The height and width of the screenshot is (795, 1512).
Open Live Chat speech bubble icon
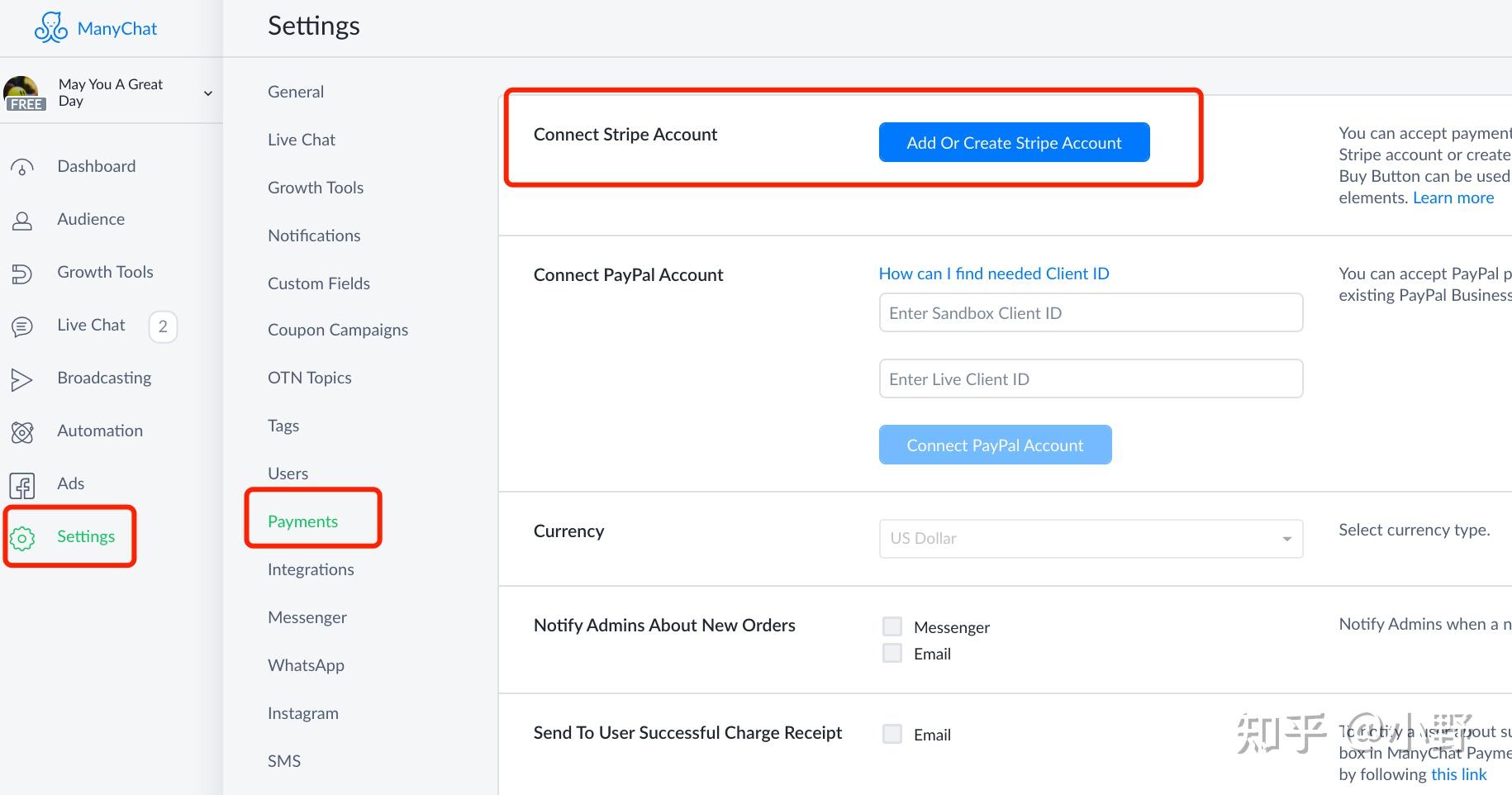(22, 326)
